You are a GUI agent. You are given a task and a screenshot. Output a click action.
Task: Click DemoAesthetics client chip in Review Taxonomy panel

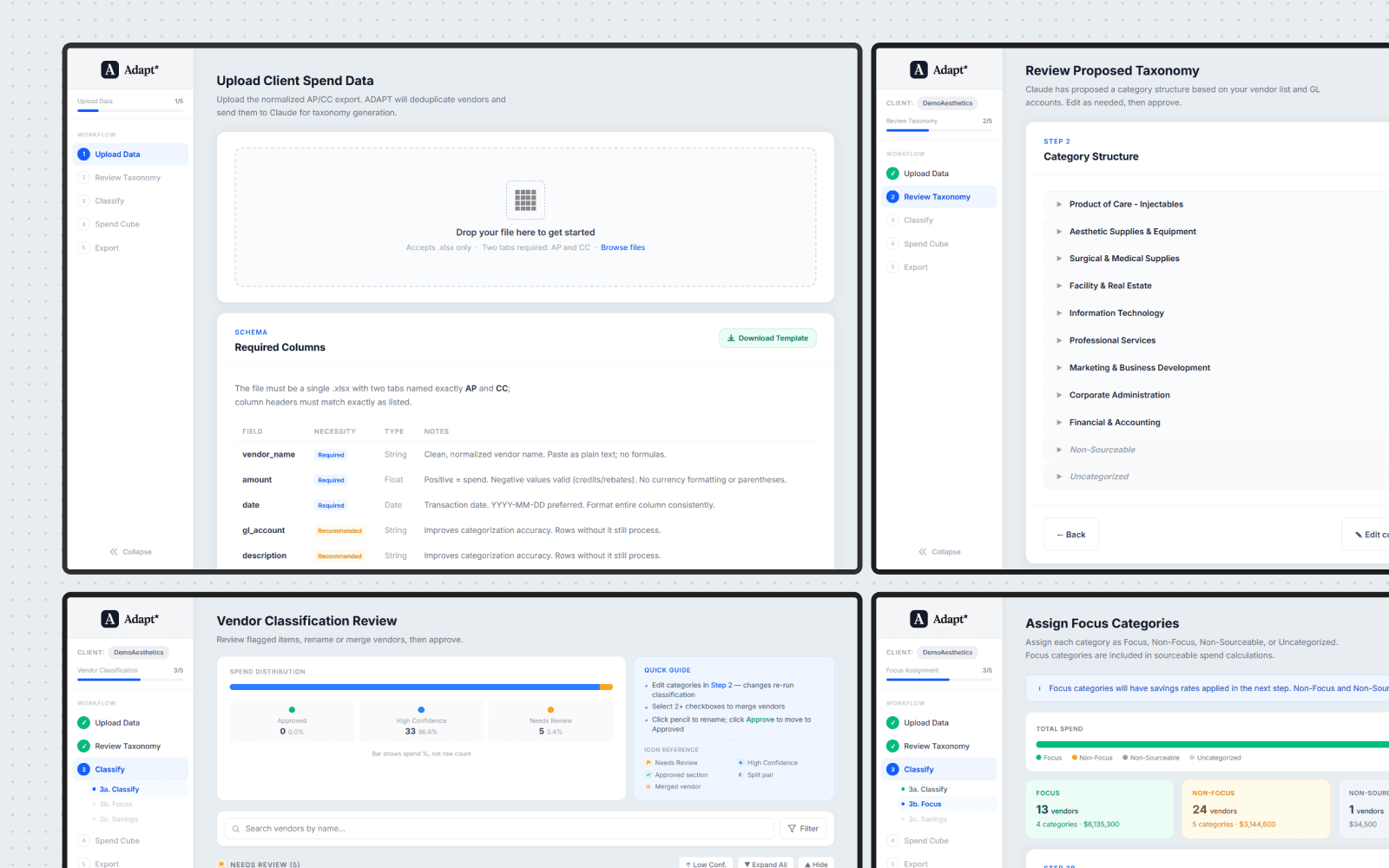(948, 103)
